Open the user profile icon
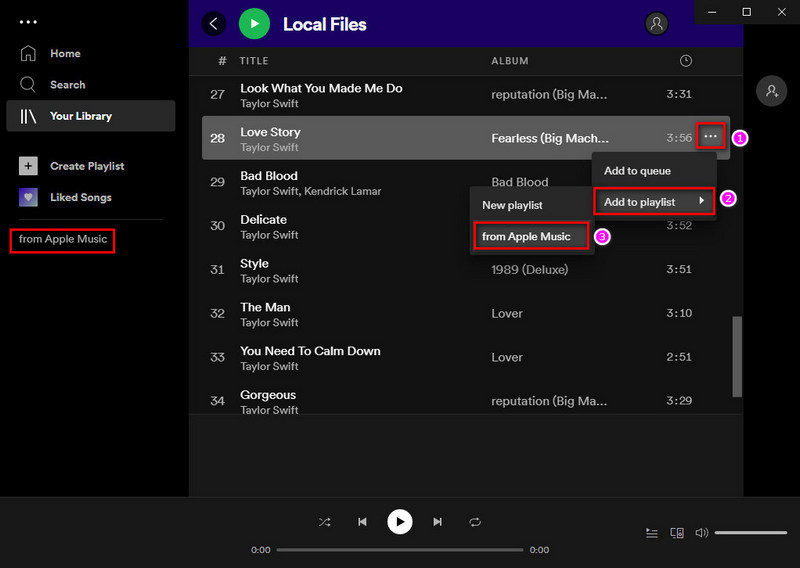 click(x=657, y=23)
